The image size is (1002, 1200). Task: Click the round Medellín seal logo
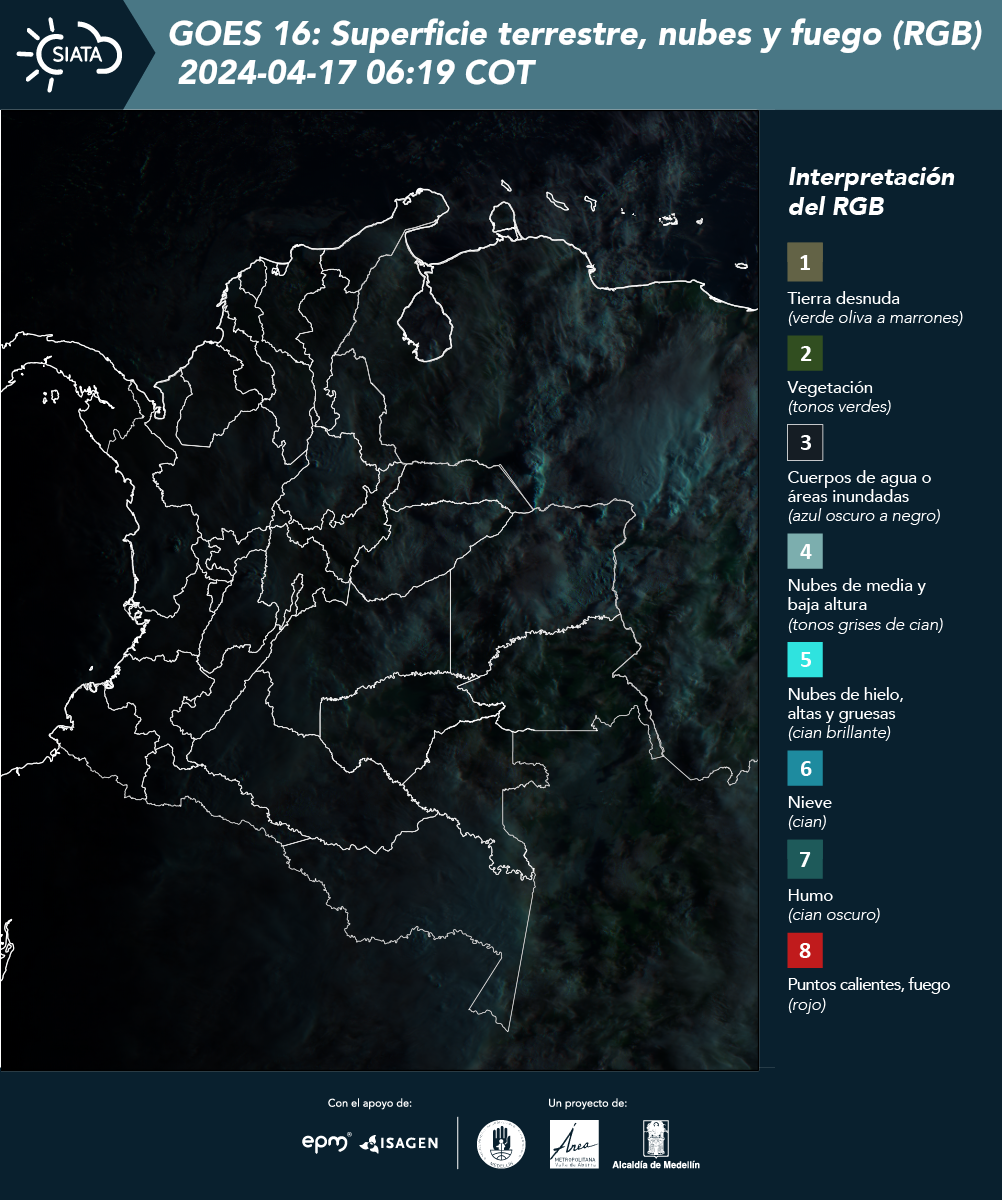(x=501, y=1144)
